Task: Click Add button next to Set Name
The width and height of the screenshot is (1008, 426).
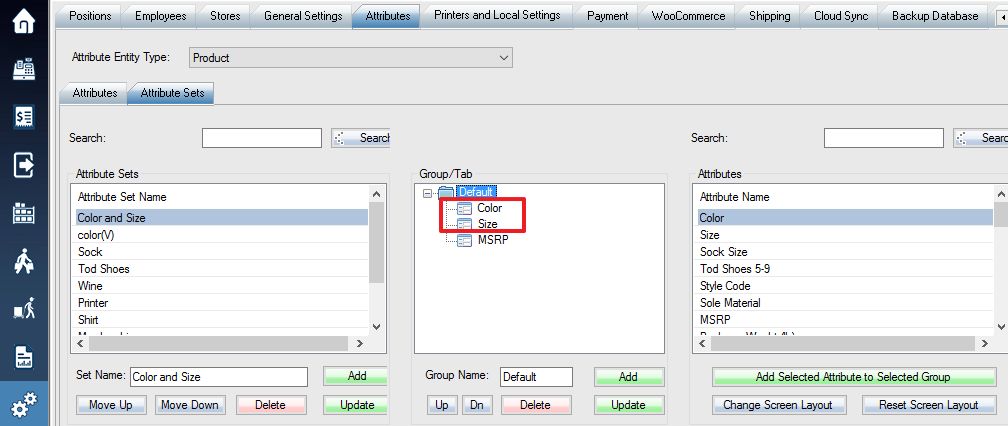Action: coord(356,376)
